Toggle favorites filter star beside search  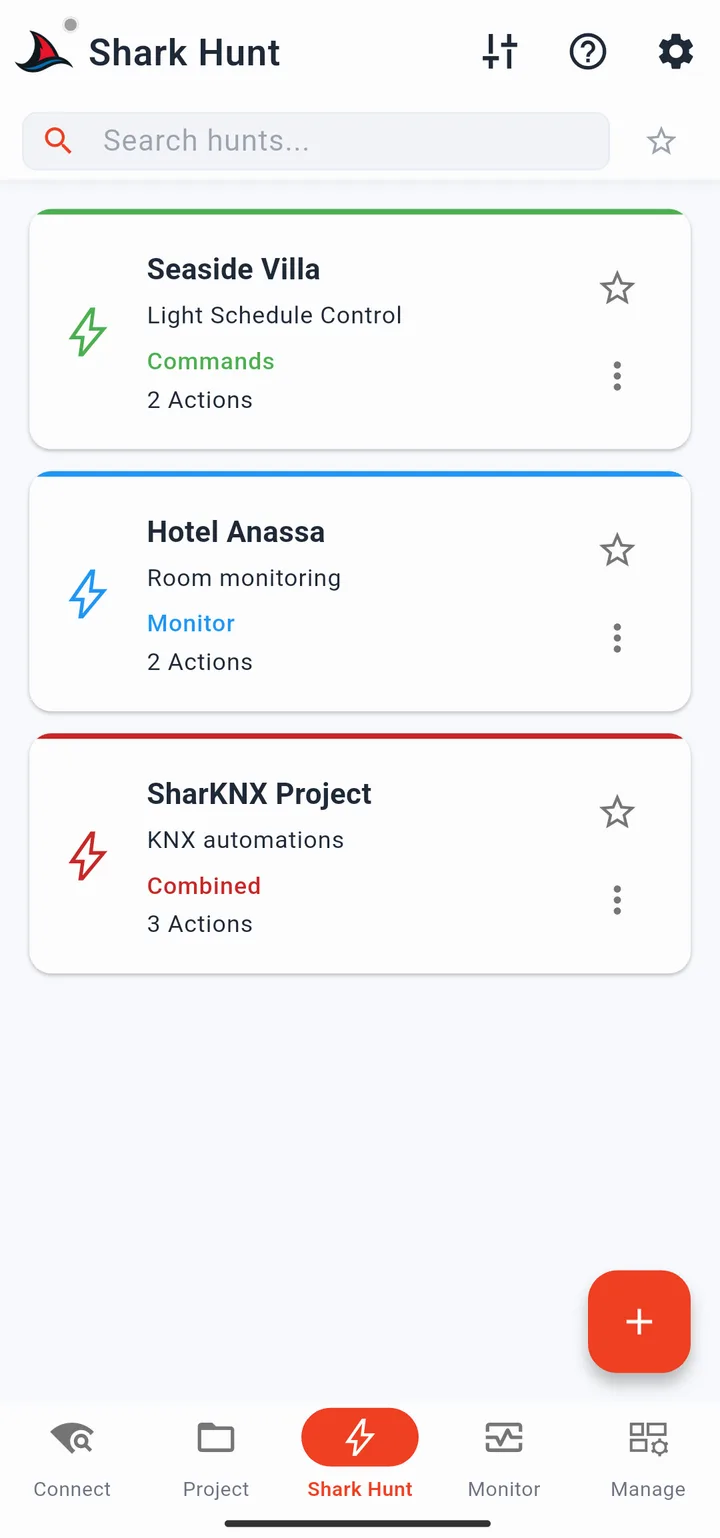(661, 141)
